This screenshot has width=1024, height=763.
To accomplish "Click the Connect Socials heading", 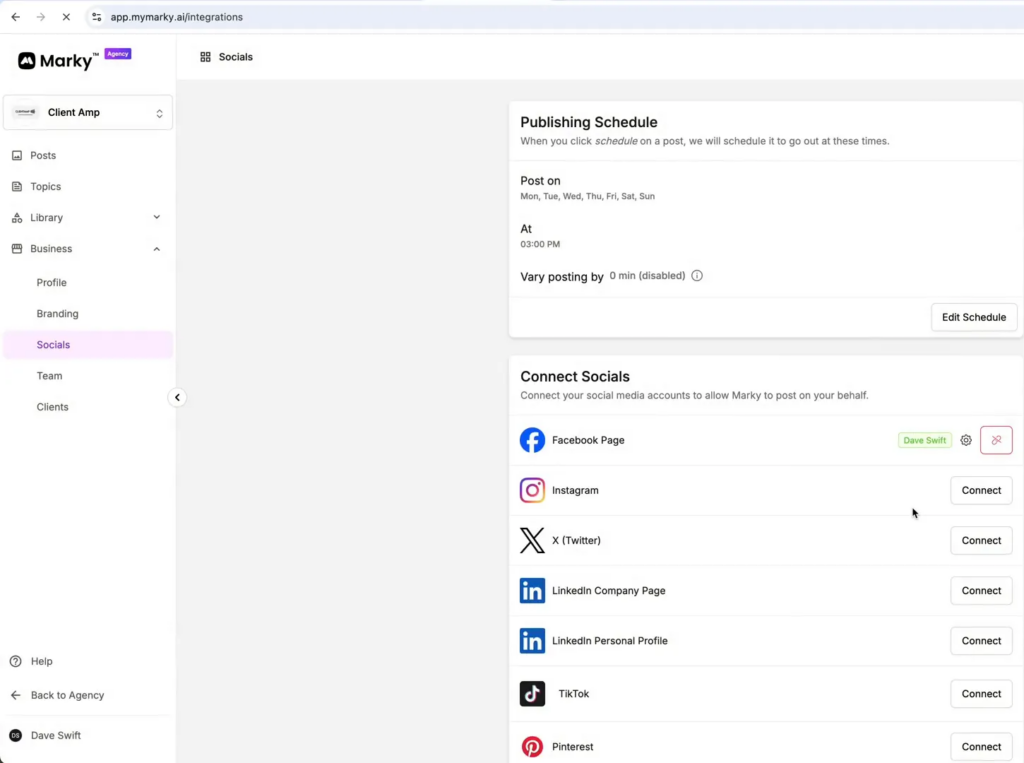I will point(575,376).
